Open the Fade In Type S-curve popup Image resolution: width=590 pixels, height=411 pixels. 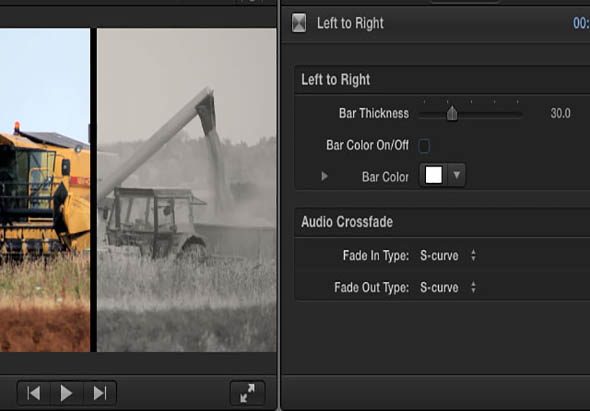pos(448,256)
